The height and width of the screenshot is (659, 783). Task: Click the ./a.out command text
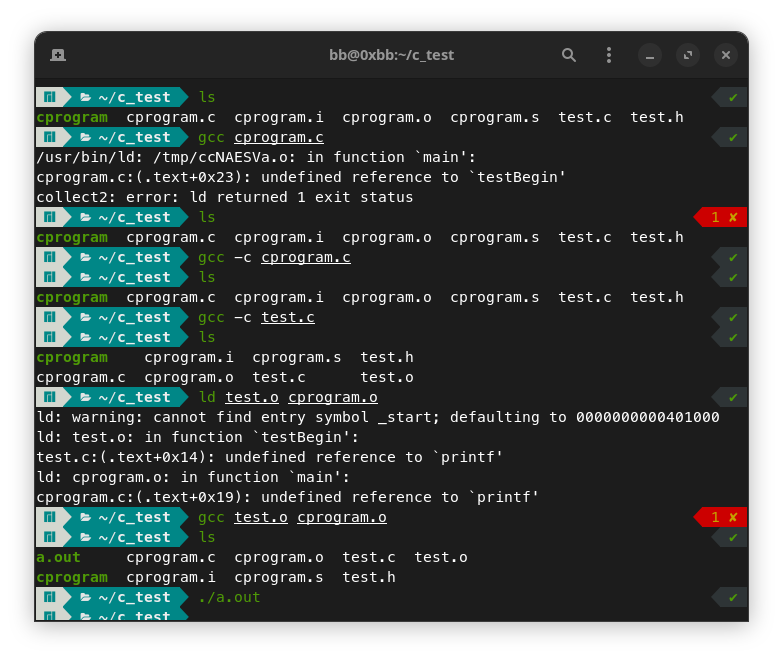coord(229,597)
